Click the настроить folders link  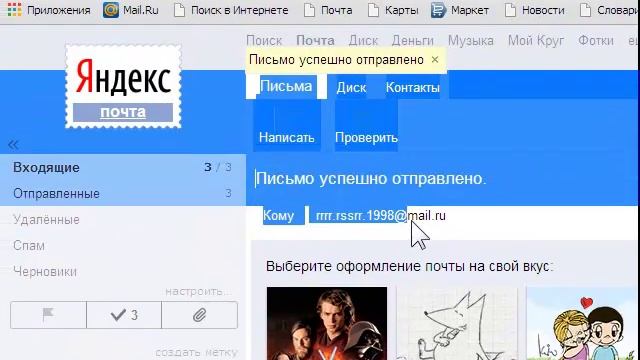point(198,291)
